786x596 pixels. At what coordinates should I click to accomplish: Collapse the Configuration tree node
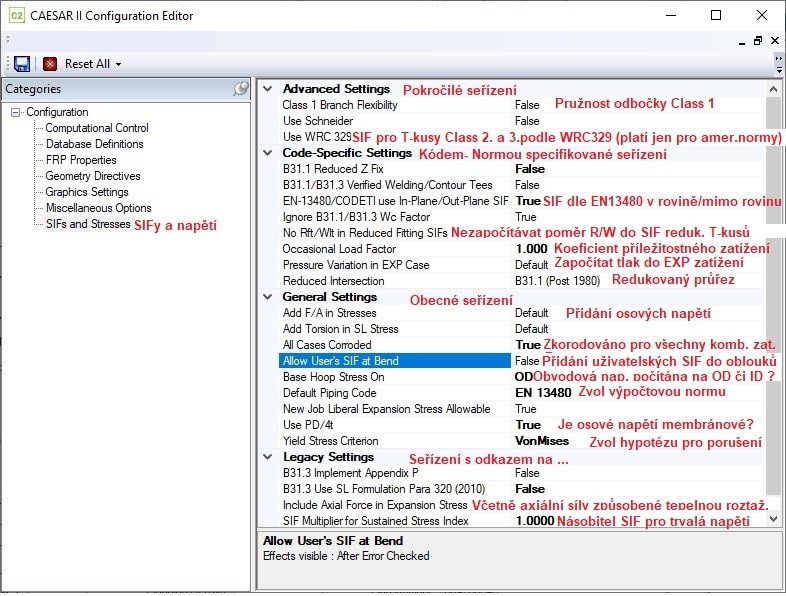16,112
